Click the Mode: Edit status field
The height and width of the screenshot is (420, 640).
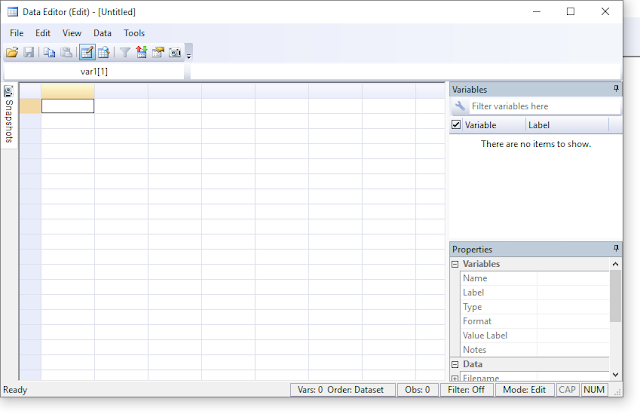click(x=524, y=390)
